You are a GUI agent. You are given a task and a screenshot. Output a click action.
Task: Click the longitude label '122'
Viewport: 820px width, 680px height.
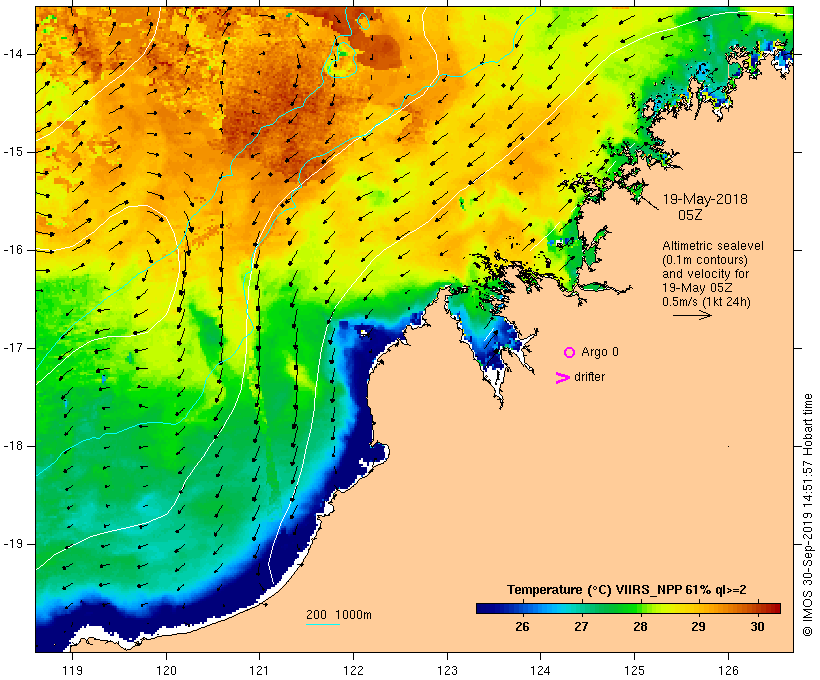point(353,671)
